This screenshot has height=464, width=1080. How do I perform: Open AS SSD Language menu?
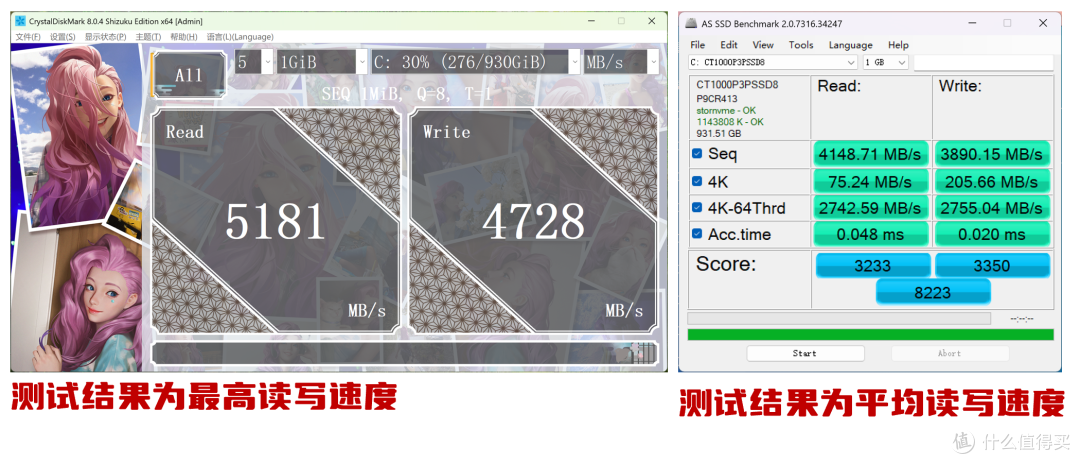[x=851, y=45]
